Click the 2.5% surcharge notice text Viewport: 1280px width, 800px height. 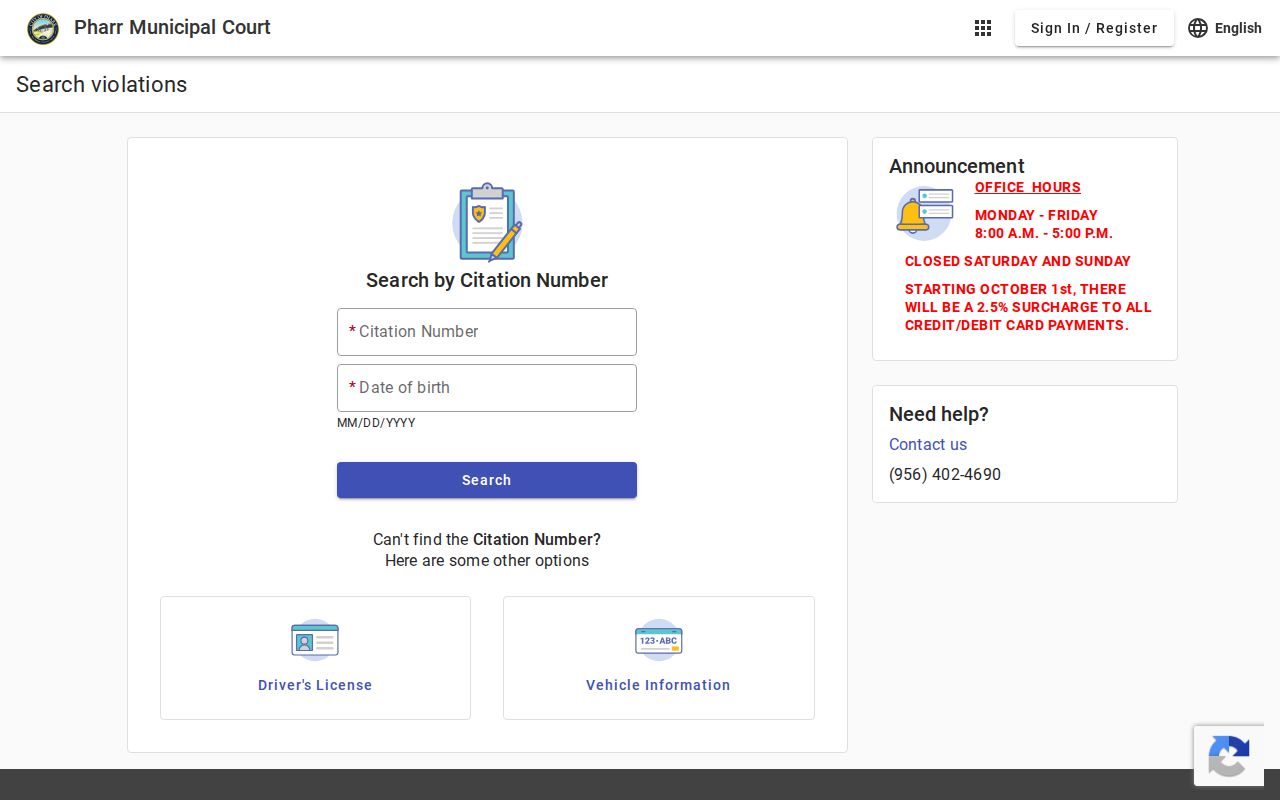(1028, 307)
